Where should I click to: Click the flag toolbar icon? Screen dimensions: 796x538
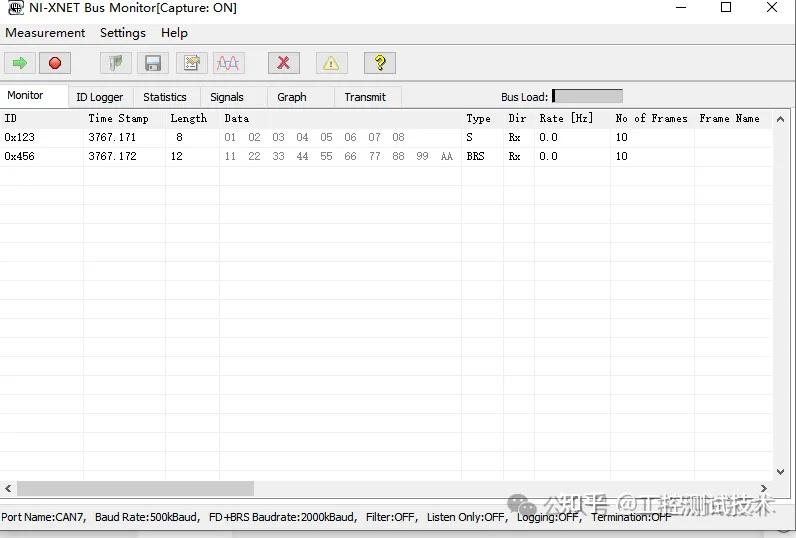(x=116, y=63)
